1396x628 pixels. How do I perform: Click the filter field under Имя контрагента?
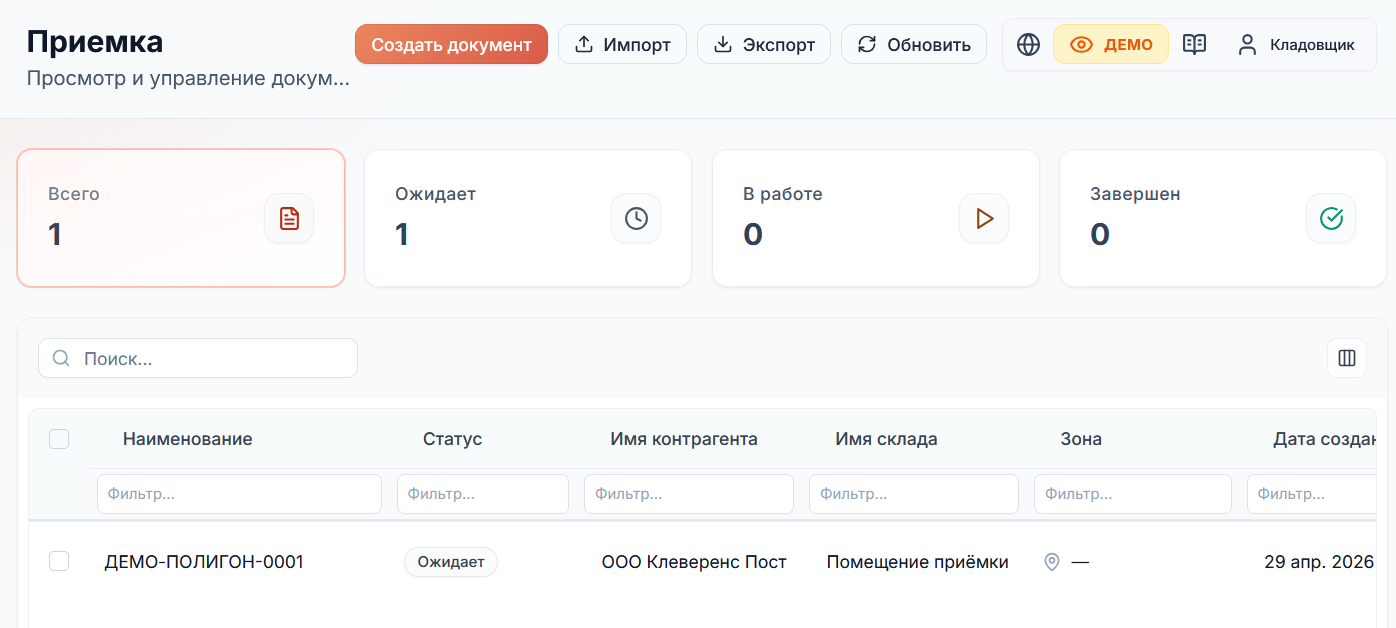pos(689,494)
